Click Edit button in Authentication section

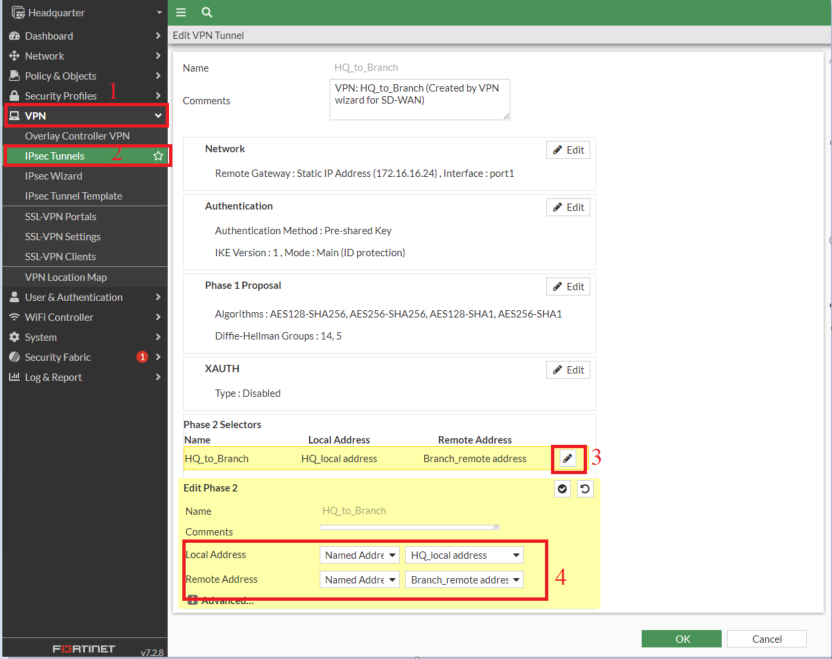coord(568,207)
